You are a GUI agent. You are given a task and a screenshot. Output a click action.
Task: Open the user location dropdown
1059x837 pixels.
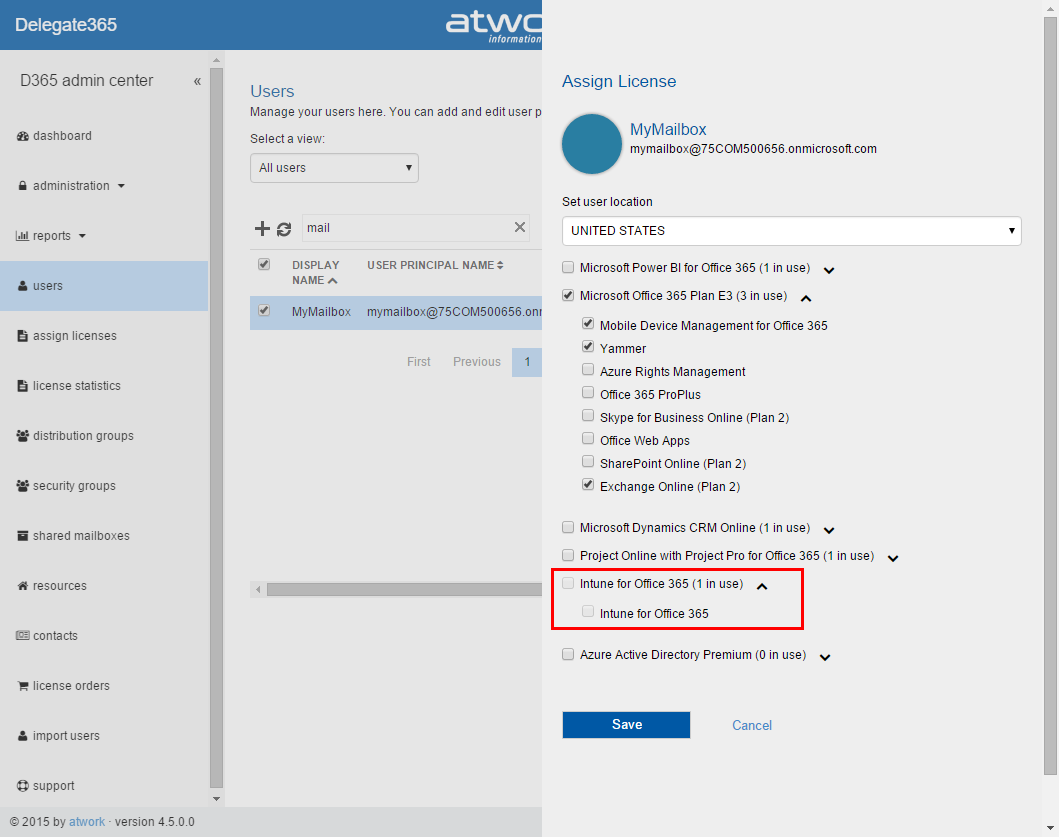point(792,230)
